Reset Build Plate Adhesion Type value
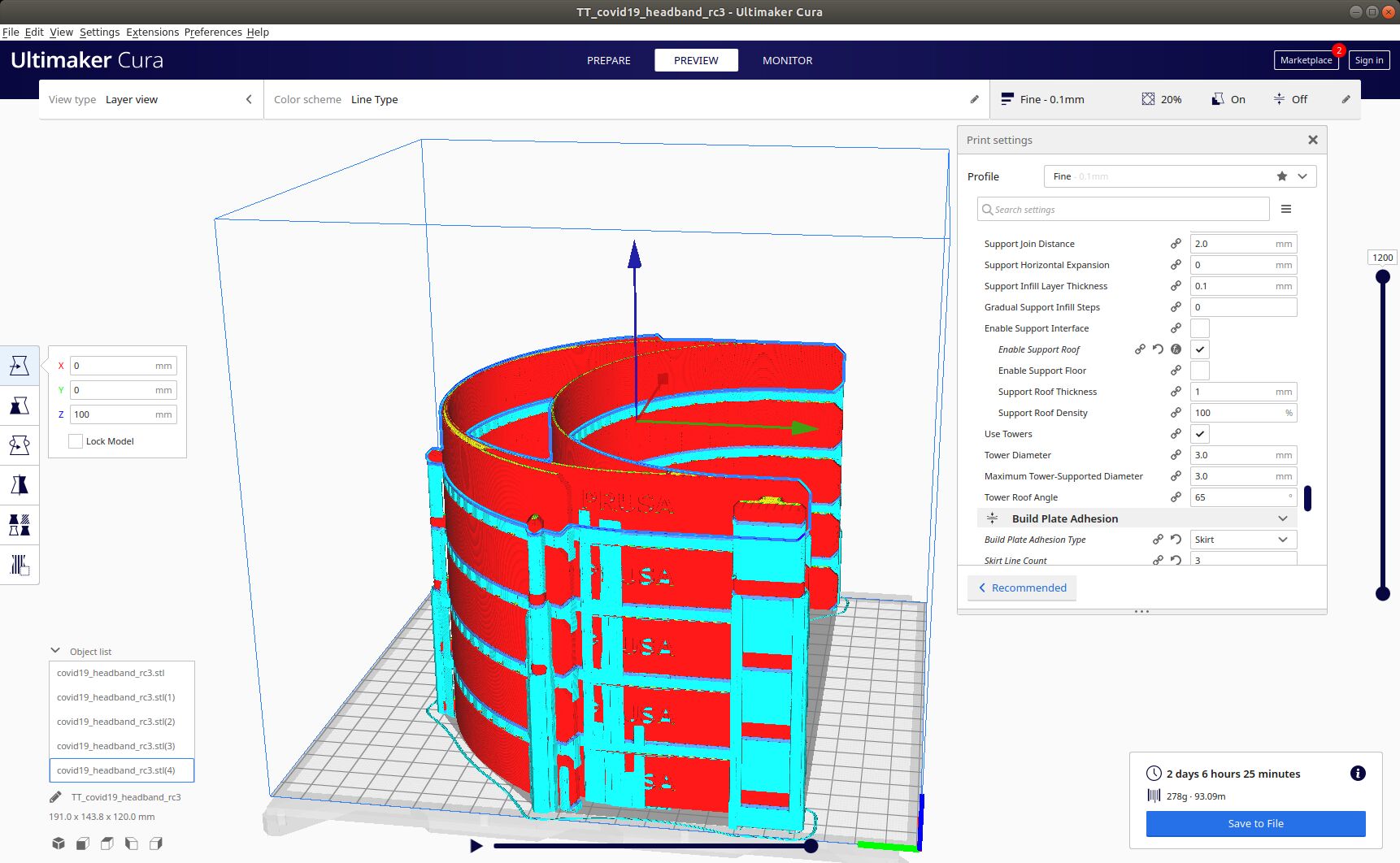The height and width of the screenshot is (863, 1400). pos(1176,540)
